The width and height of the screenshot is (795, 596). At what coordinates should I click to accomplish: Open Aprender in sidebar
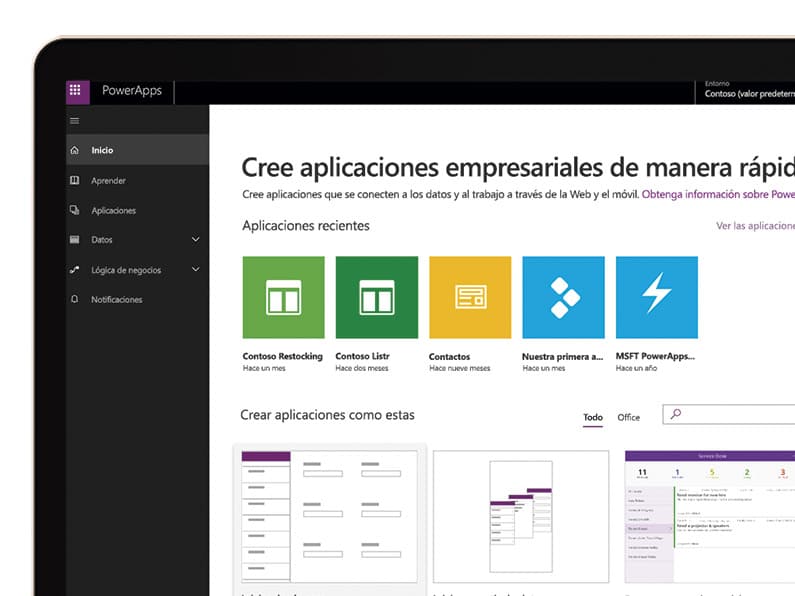pos(137,180)
